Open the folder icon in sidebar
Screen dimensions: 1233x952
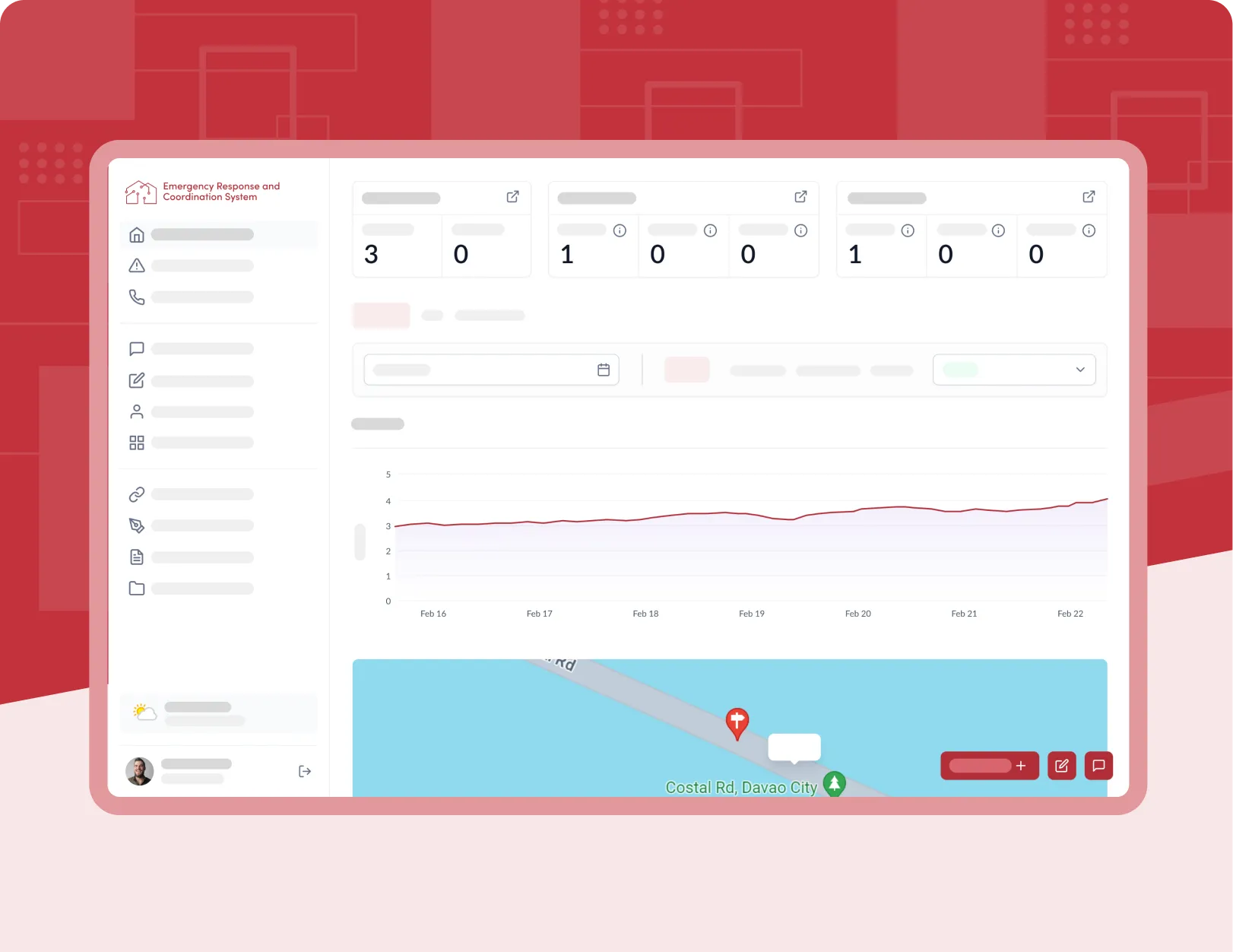[137, 589]
